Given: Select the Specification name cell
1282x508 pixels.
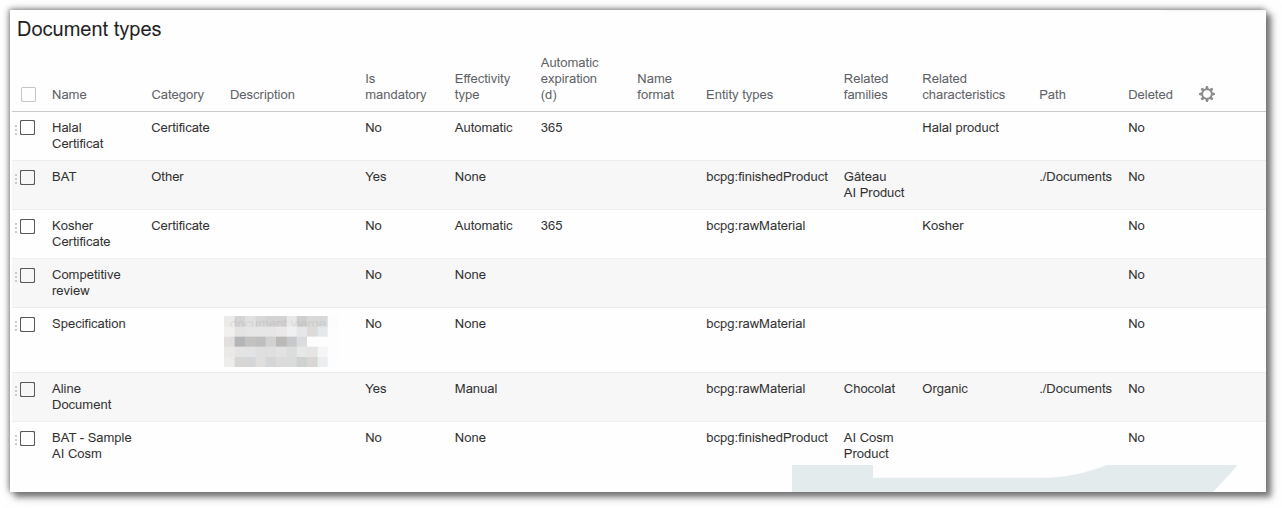Looking at the screenshot, I should [89, 324].
